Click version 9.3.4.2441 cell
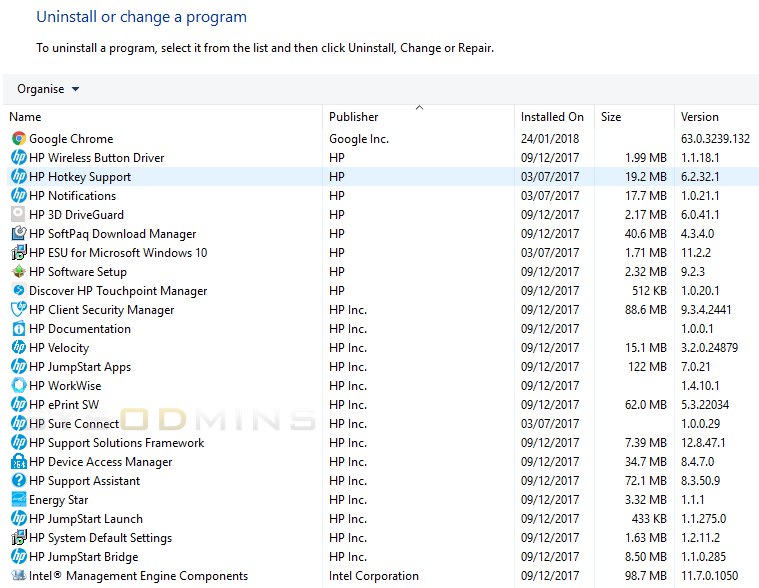759x588 pixels. click(x=706, y=310)
